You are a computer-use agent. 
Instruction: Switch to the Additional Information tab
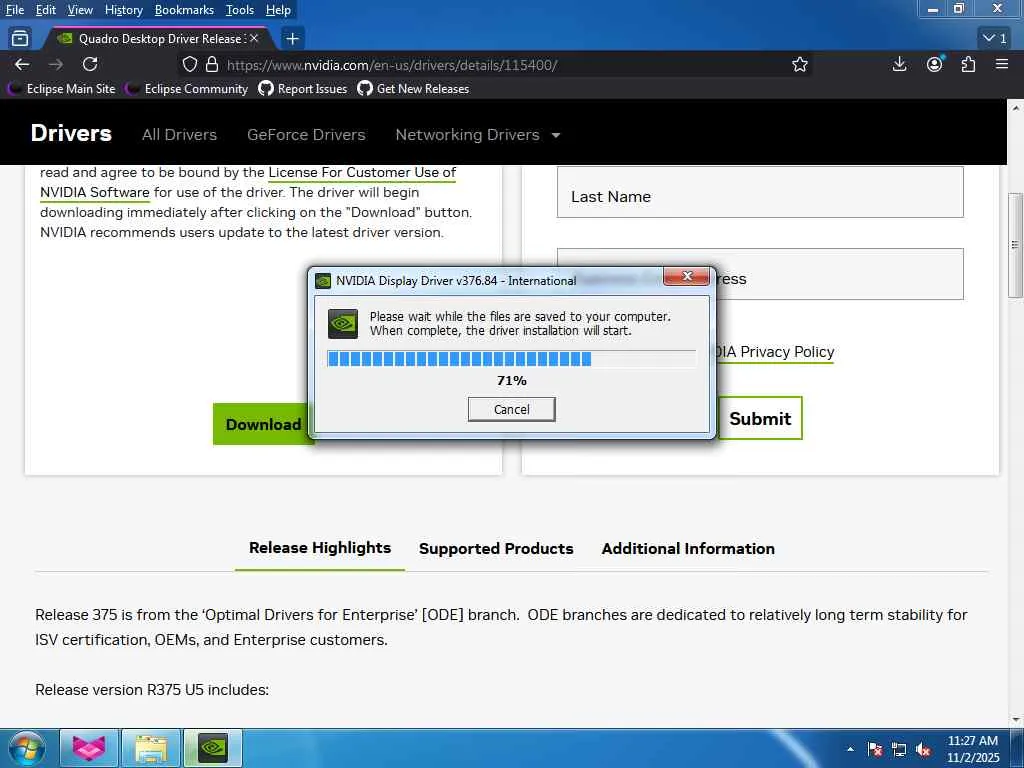[688, 549]
